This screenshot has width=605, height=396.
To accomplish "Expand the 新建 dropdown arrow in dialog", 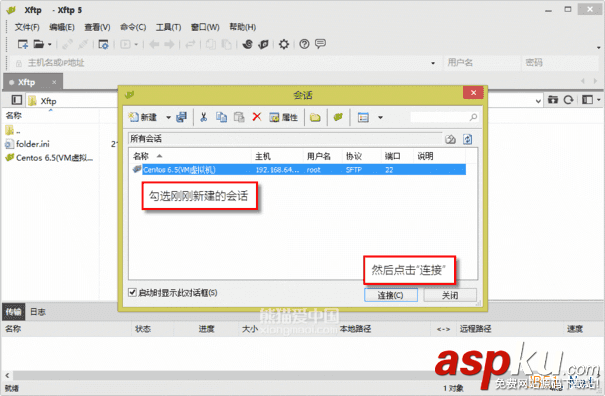I will tap(168, 117).
